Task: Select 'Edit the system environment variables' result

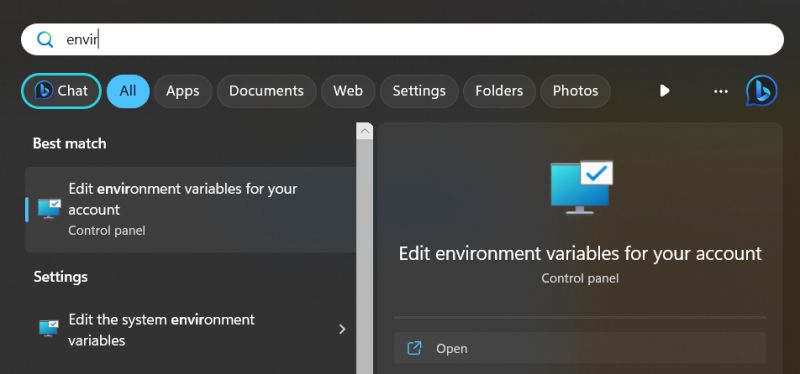Action: 190,330
